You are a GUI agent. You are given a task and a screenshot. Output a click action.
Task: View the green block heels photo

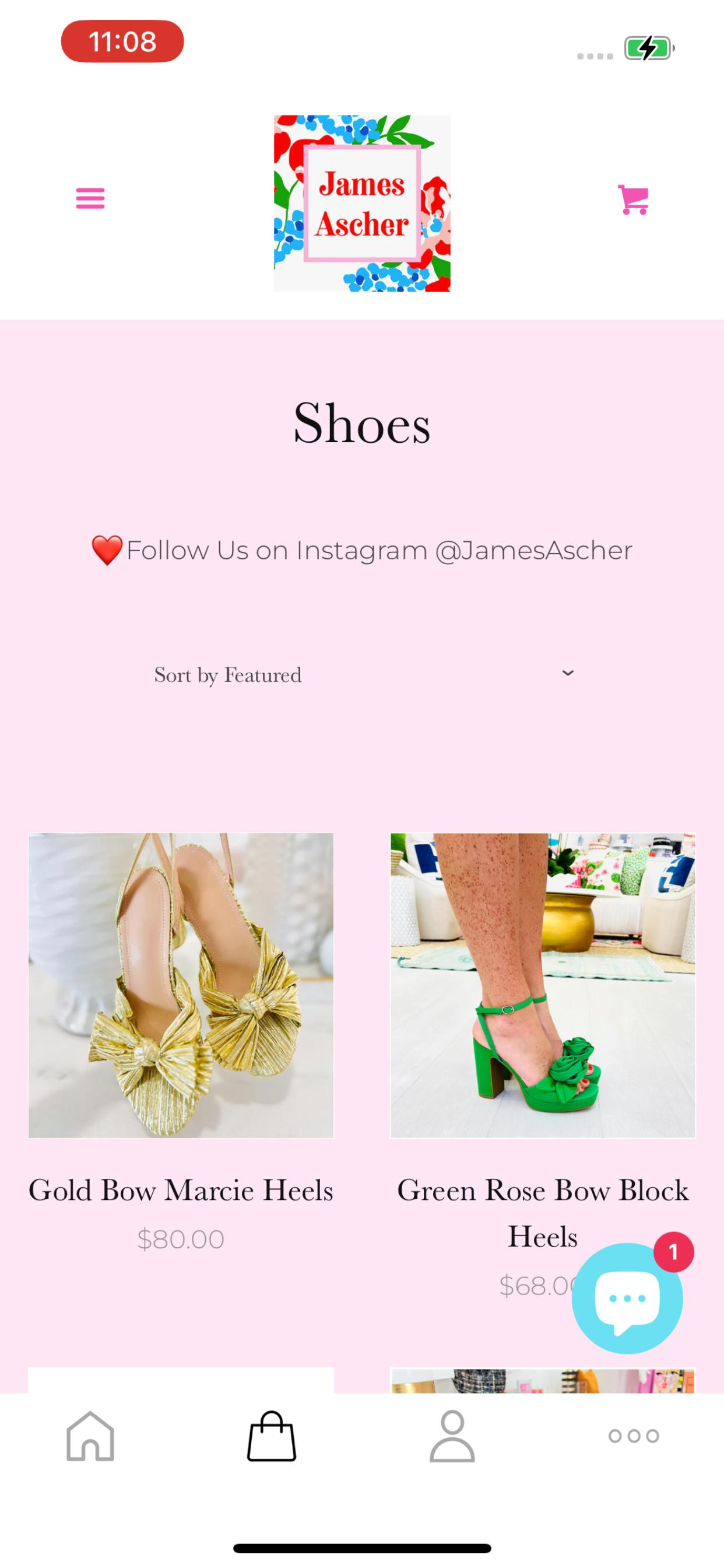543,985
